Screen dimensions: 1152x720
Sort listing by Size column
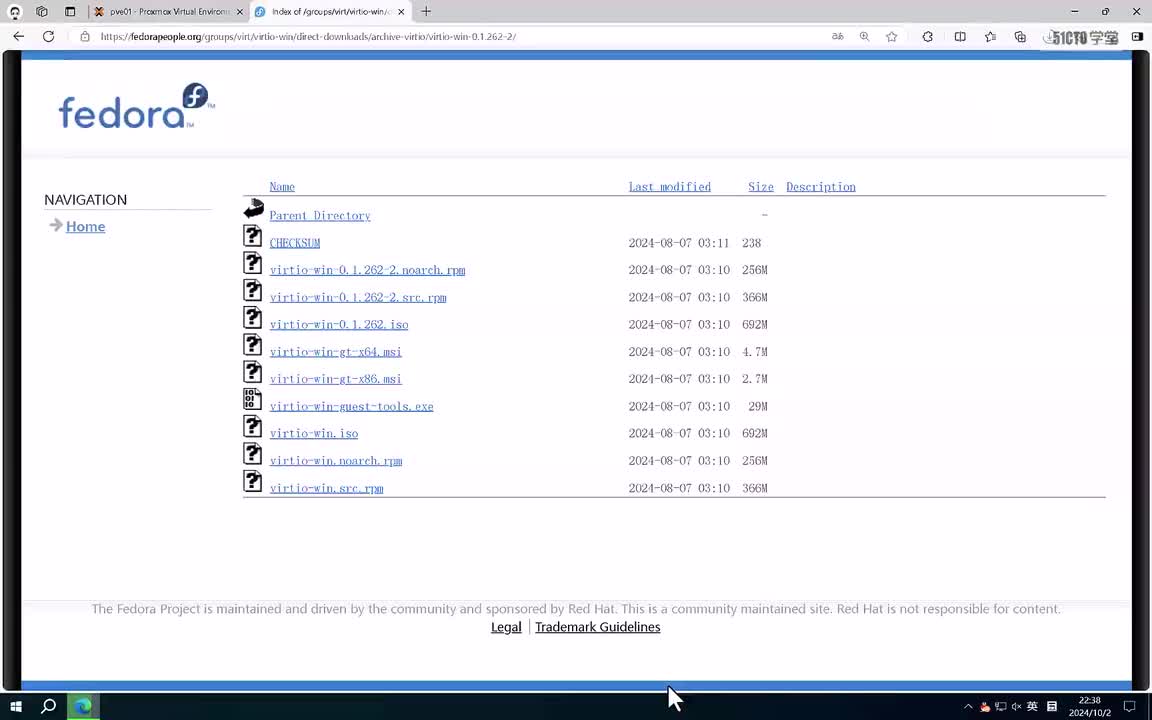pos(760,187)
